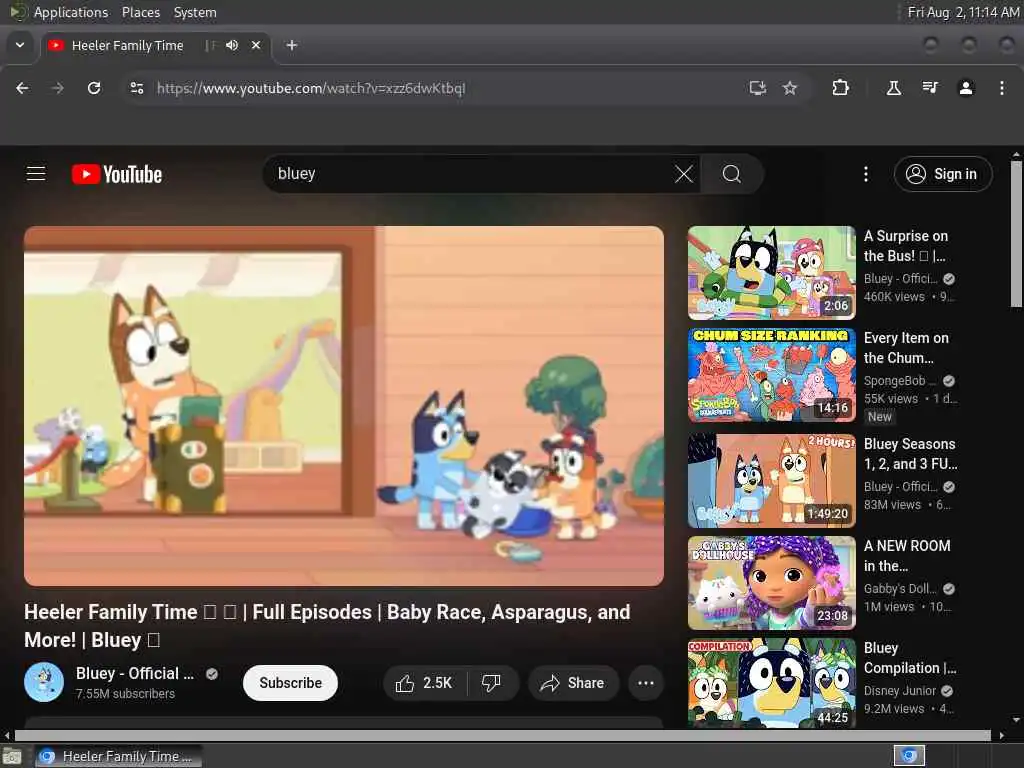
Task: Open the Places menu
Action: [140, 12]
